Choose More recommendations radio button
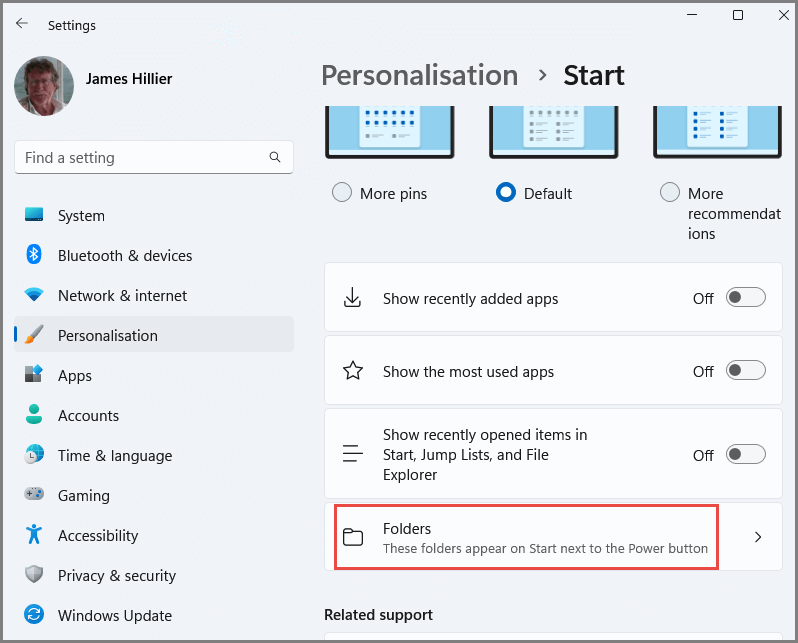The image size is (798, 643). [670, 192]
